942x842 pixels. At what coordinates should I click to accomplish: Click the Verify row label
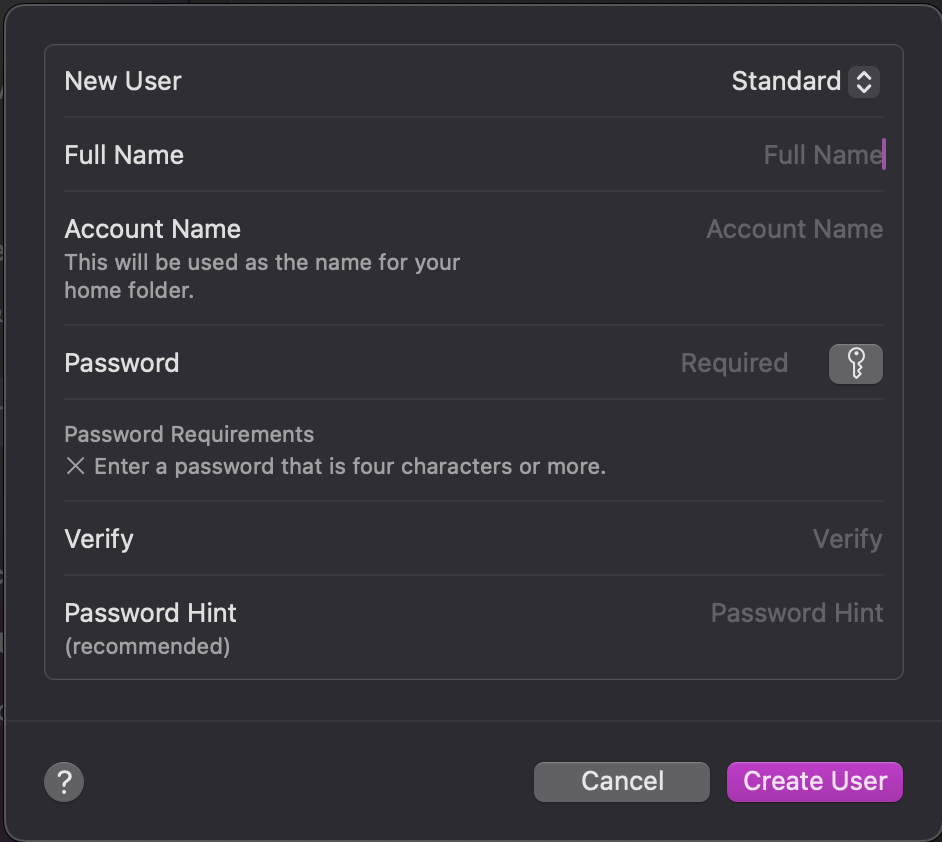99,539
